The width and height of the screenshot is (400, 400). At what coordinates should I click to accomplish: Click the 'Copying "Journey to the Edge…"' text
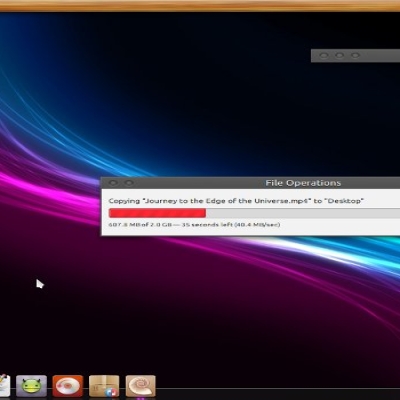pos(236,201)
